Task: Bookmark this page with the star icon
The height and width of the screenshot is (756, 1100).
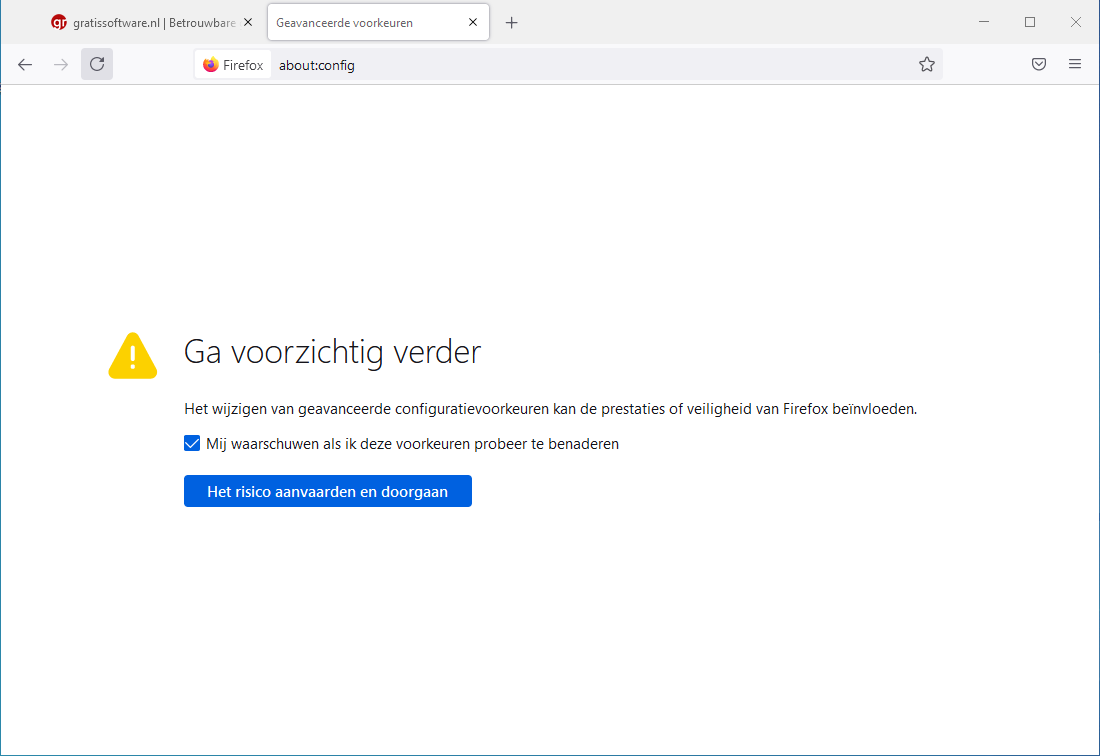Action: click(927, 64)
